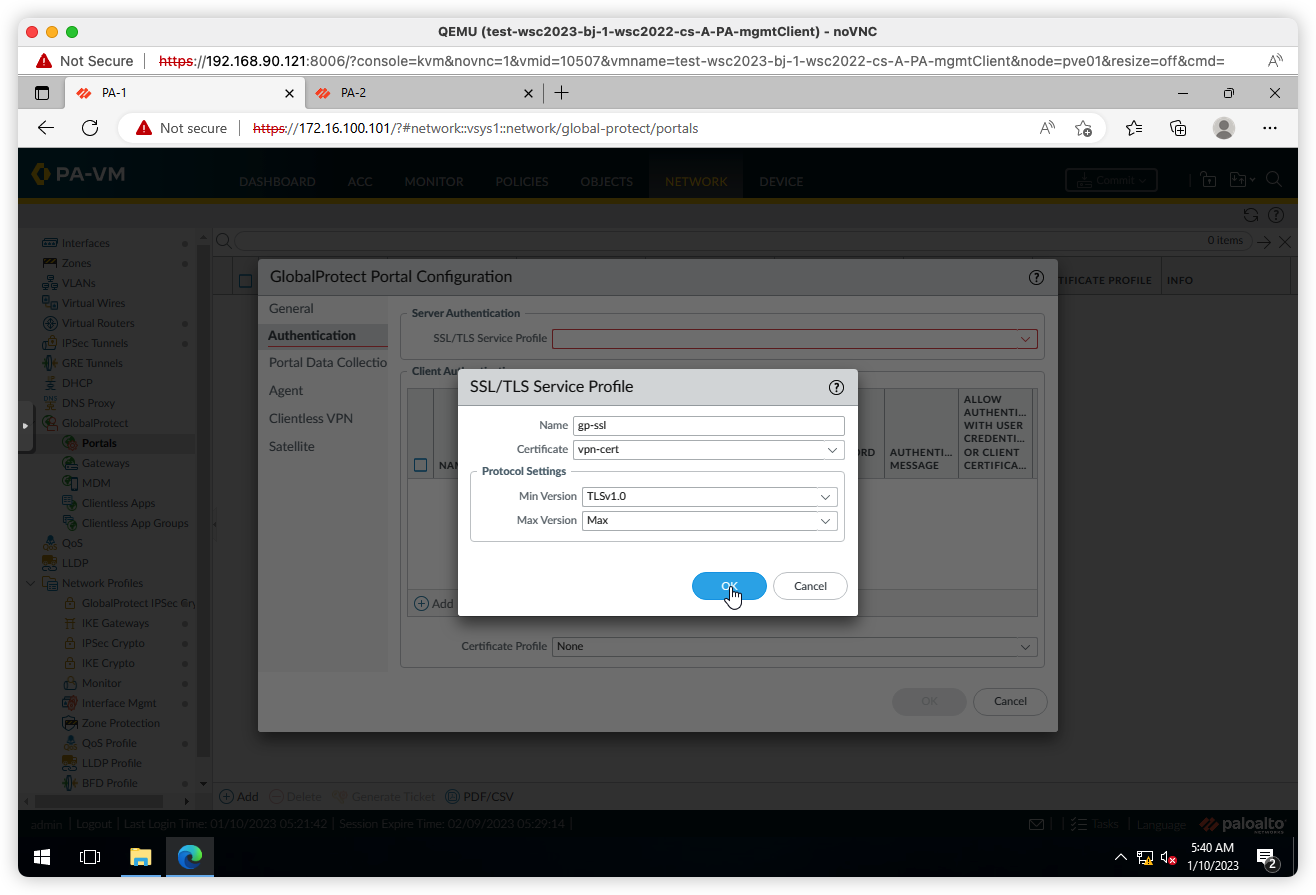Open the Commit dropdown button
This screenshot has height=895, width=1316.
tap(1111, 180)
